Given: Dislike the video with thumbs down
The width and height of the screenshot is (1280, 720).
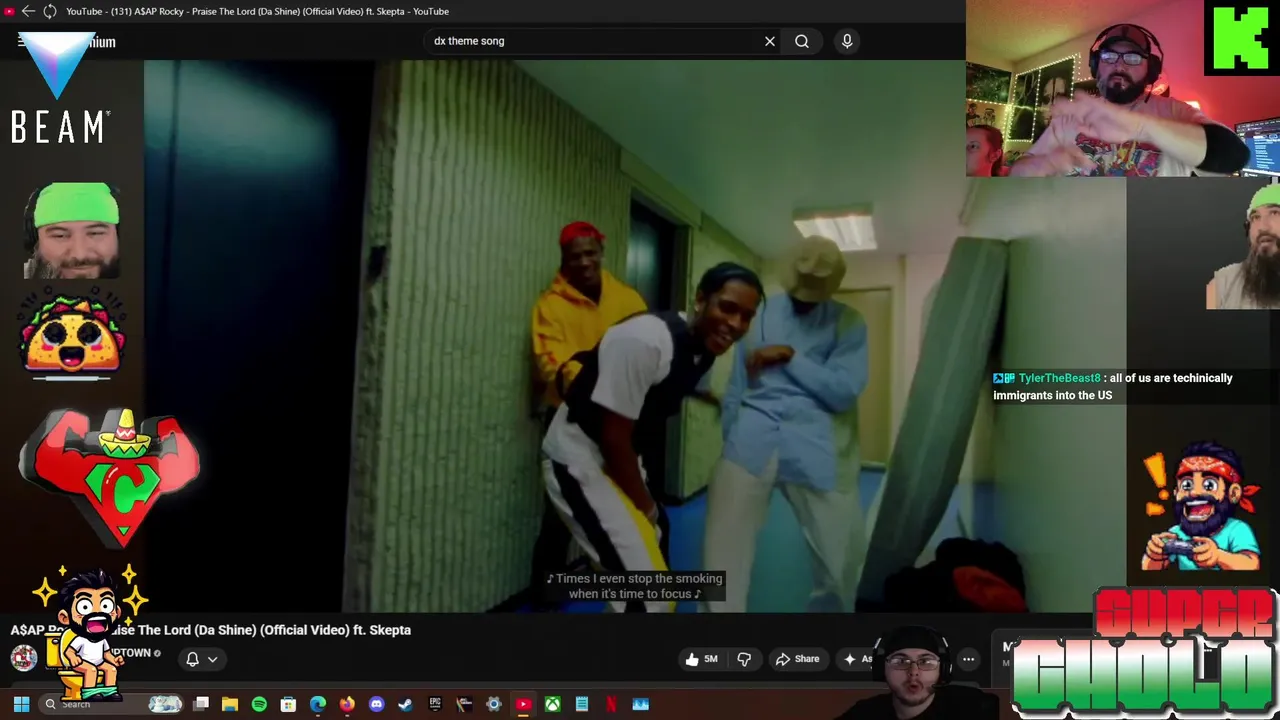Looking at the screenshot, I should tap(744, 659).
